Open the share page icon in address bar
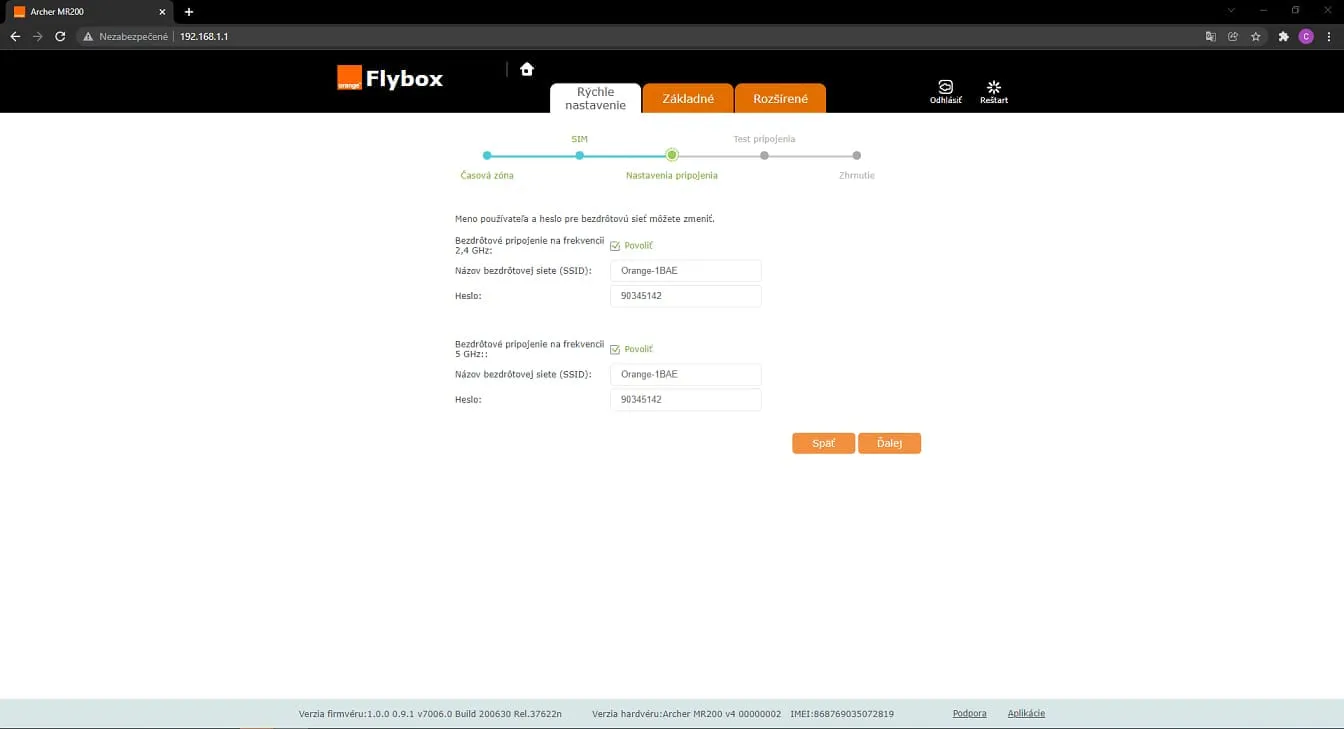 click(1233, 36)
